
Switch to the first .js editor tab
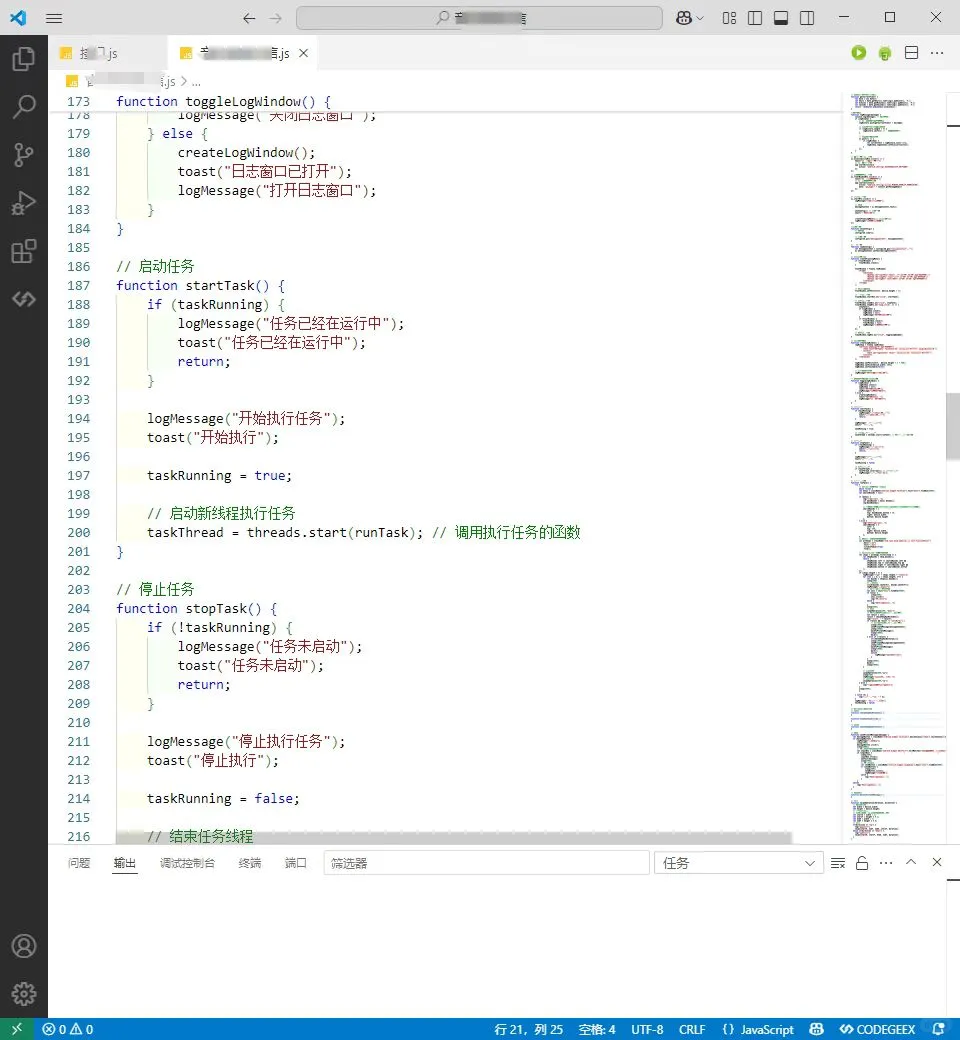[x=107, y=53]
